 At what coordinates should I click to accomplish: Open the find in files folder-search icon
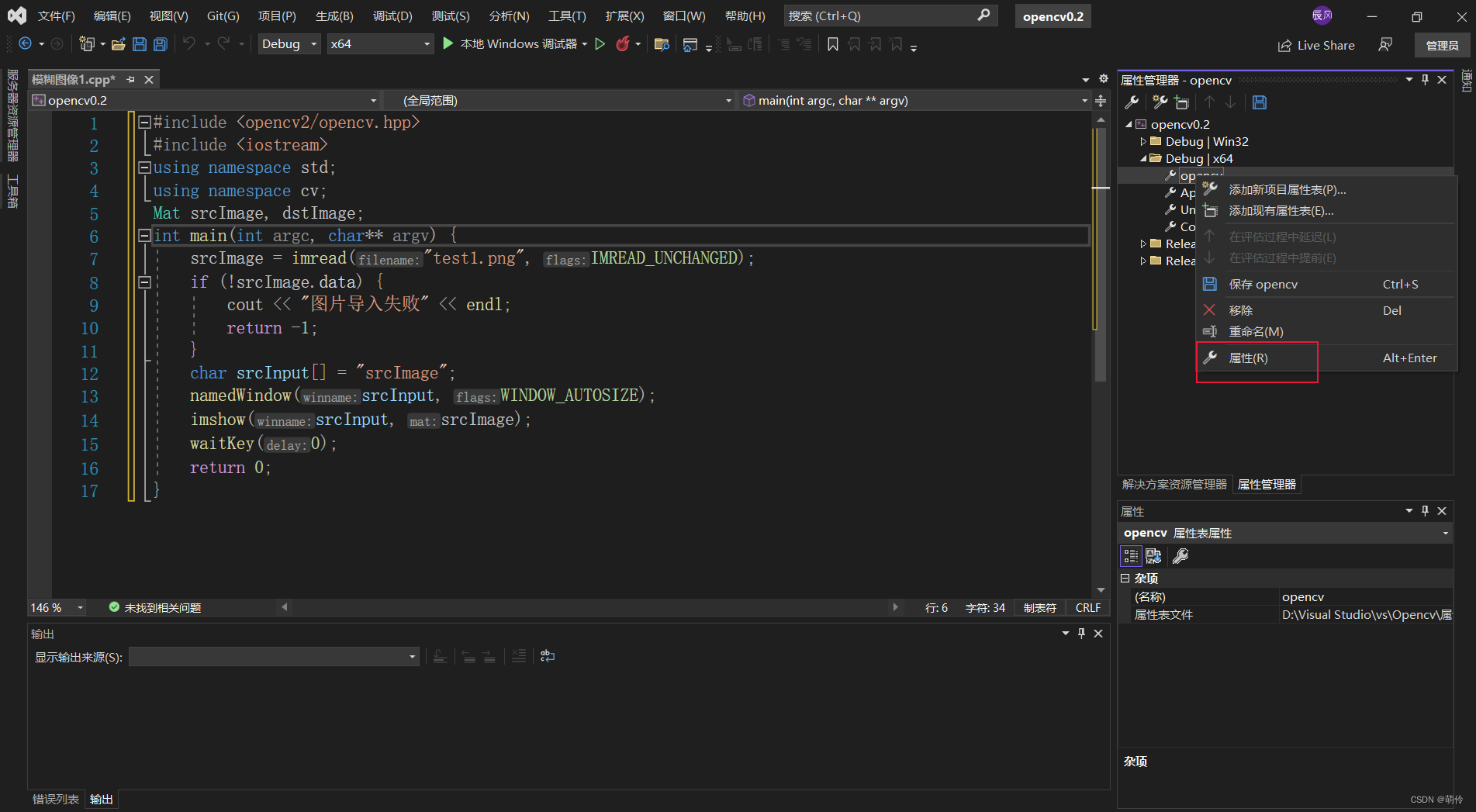point(661,44)
